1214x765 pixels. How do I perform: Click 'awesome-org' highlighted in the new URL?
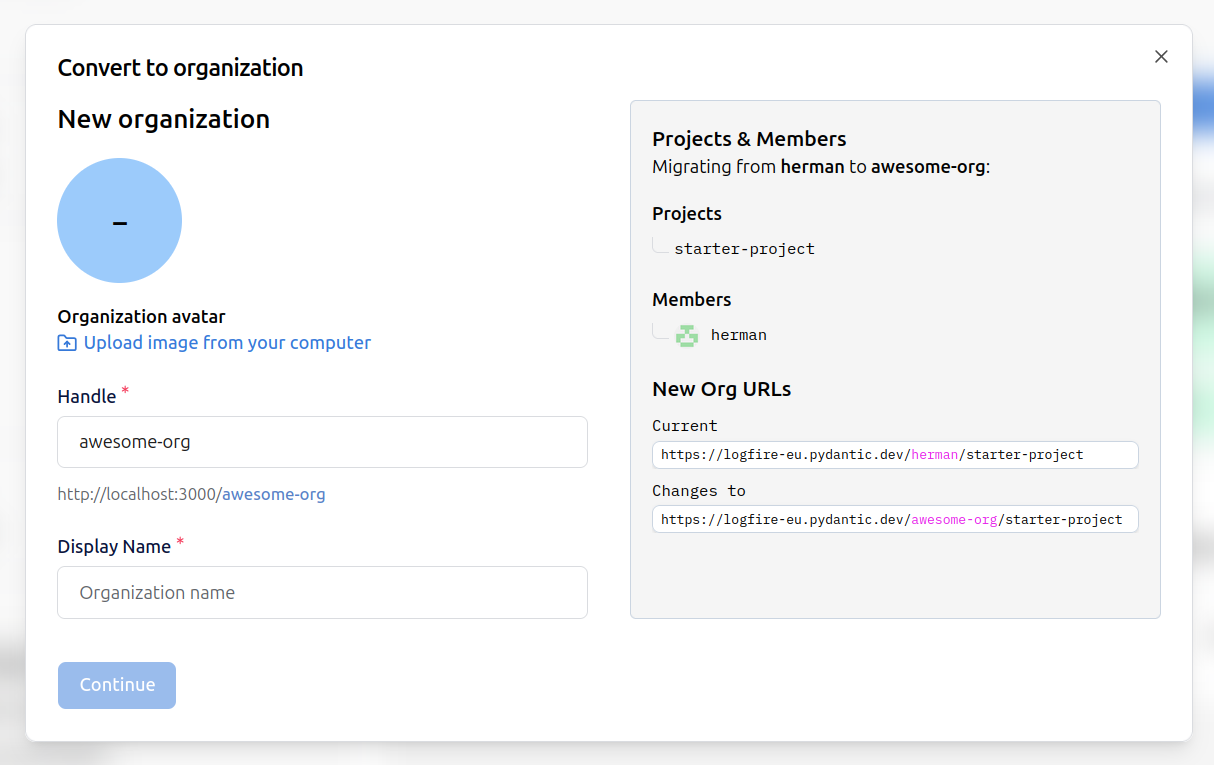[954, 519]
